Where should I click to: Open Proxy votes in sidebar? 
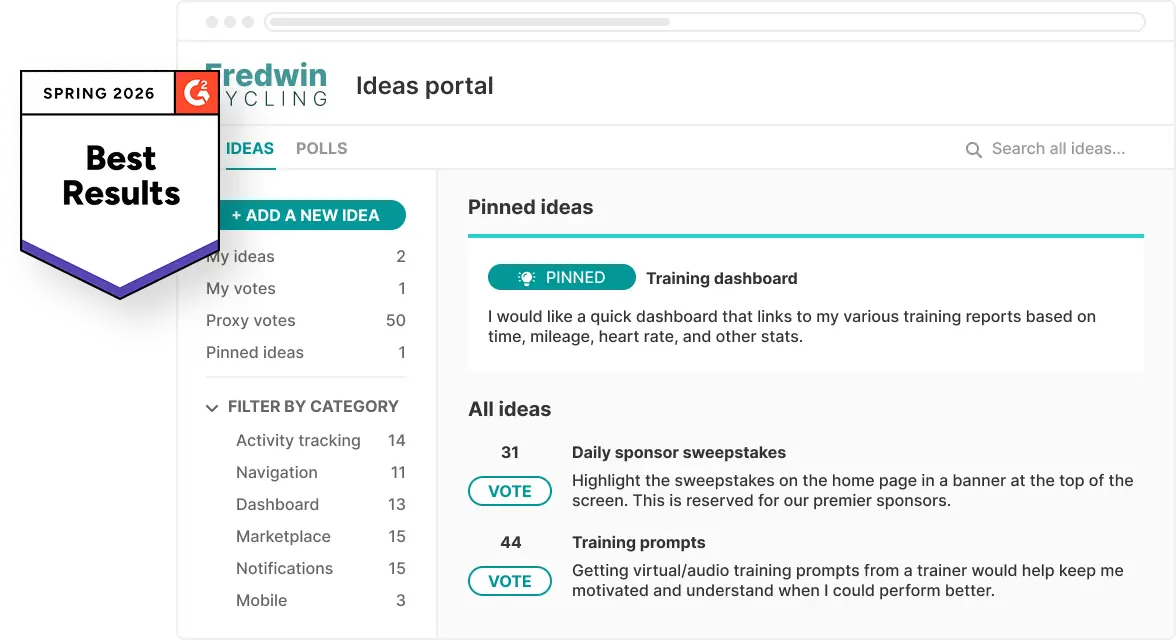point(251,321)
